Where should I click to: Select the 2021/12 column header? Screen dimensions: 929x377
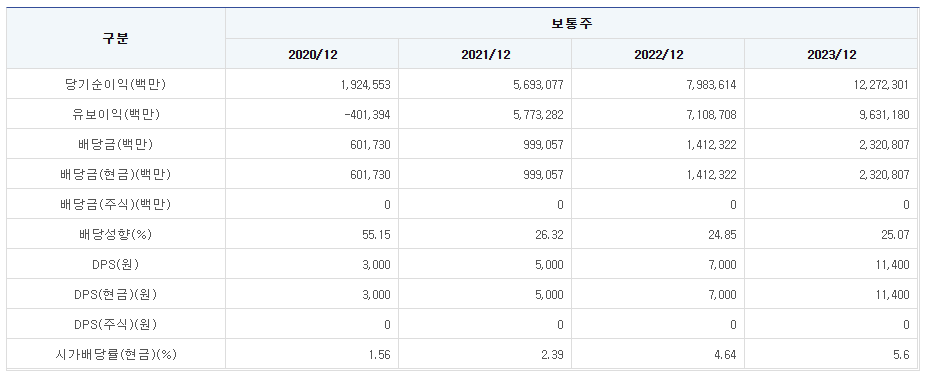(485, 55)
